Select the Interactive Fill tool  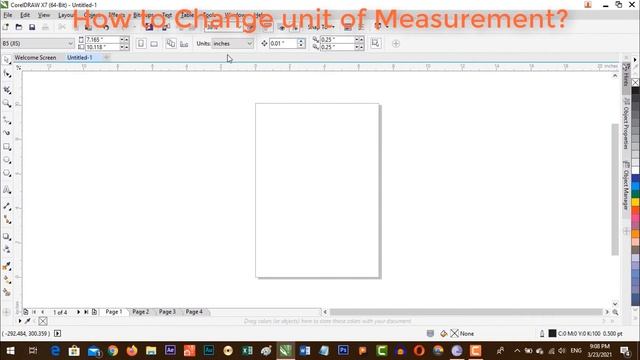[7, 280]
